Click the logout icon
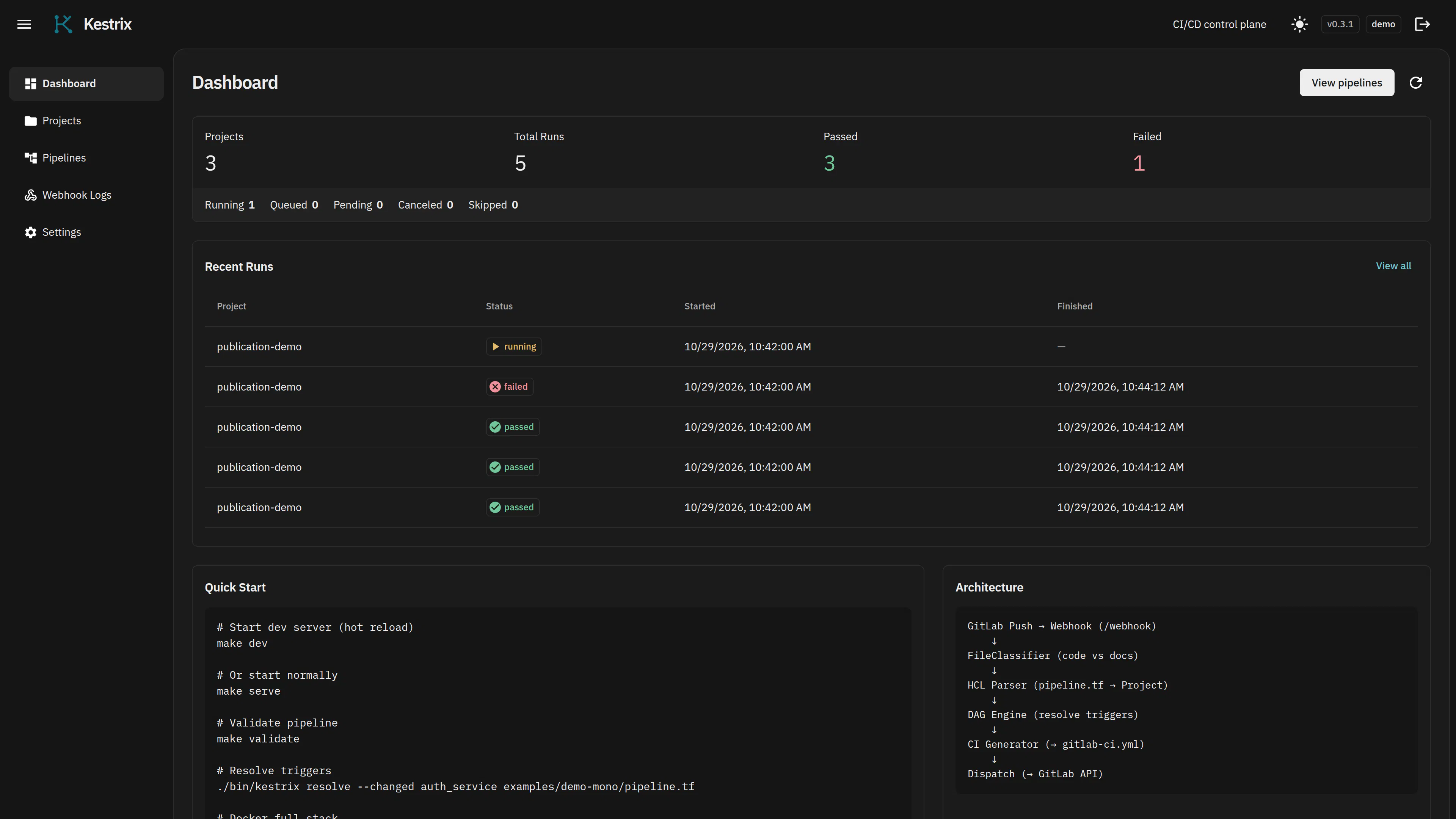This screenshot has height=819, width=1456. click(x=1422, y=24)
